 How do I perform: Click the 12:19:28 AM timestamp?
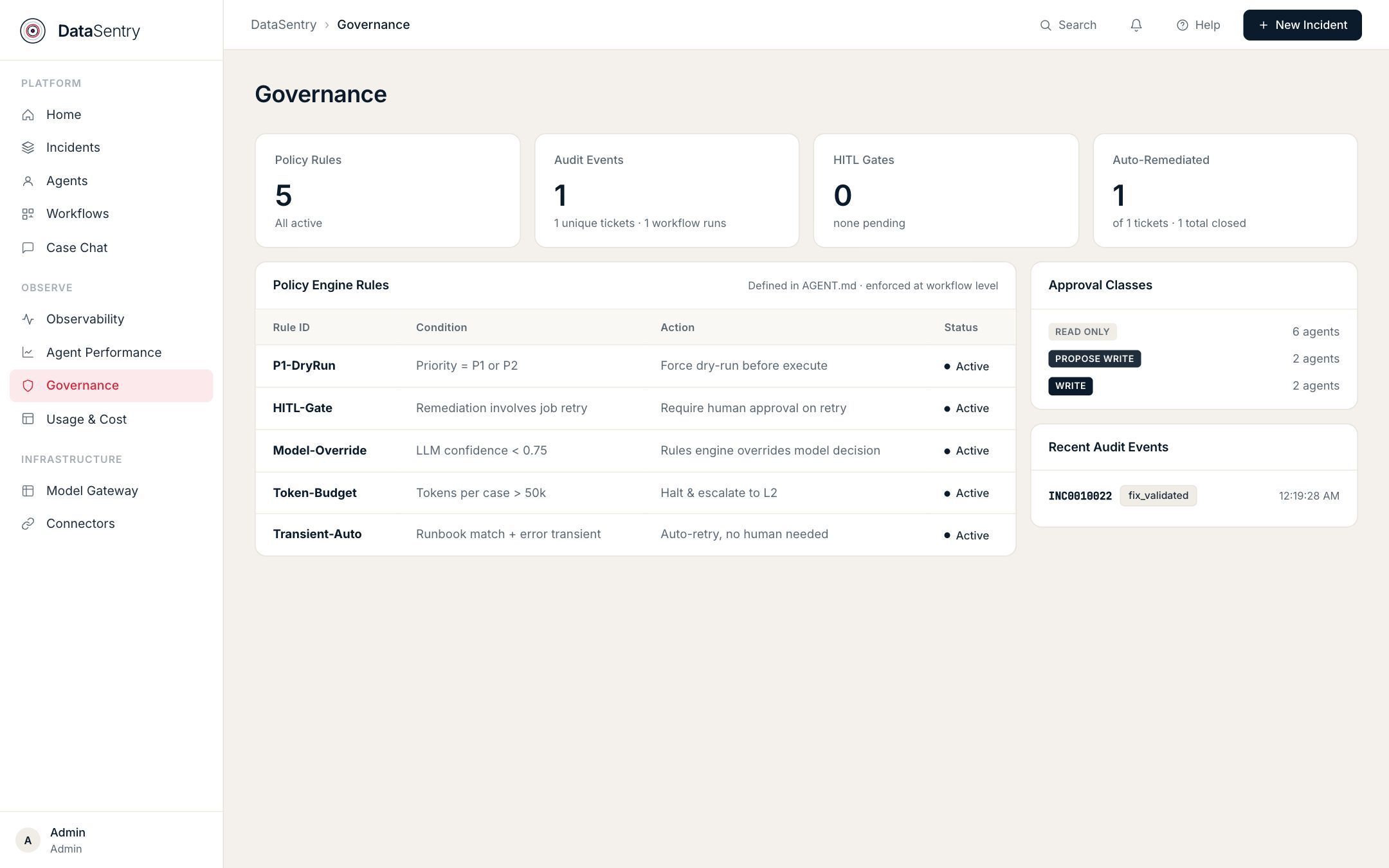click(x=1309, y=496)
